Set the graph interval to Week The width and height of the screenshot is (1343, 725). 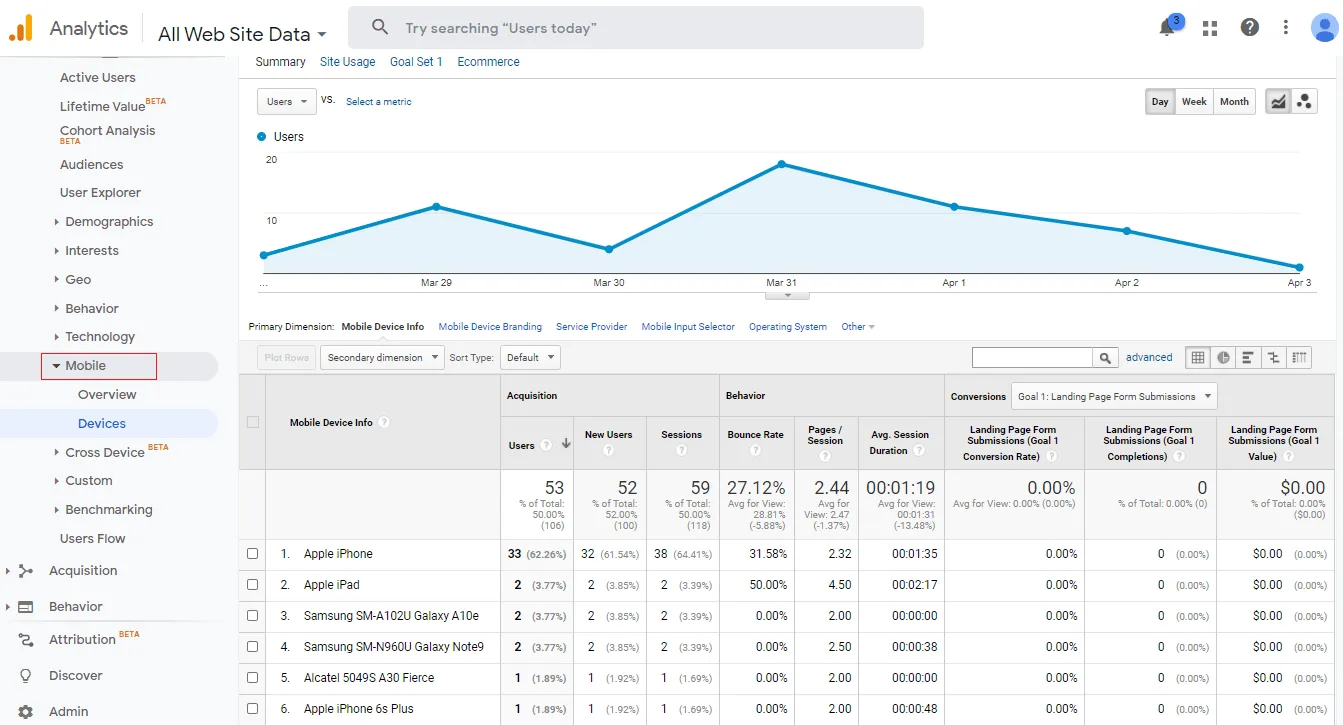pos(1194,101)
